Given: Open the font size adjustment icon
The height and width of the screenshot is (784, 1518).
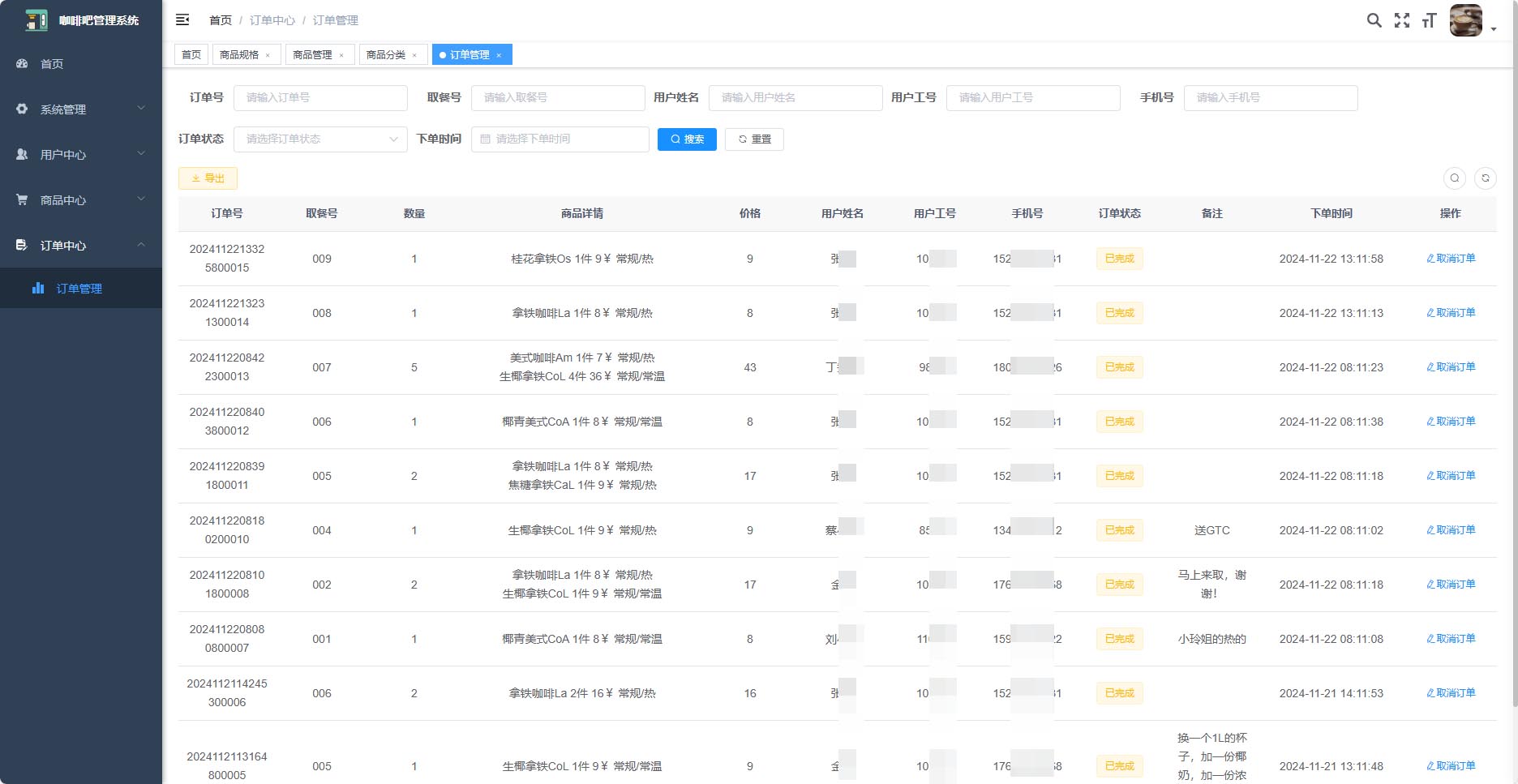Looking at the screenshot, I should pos(1429,20).
